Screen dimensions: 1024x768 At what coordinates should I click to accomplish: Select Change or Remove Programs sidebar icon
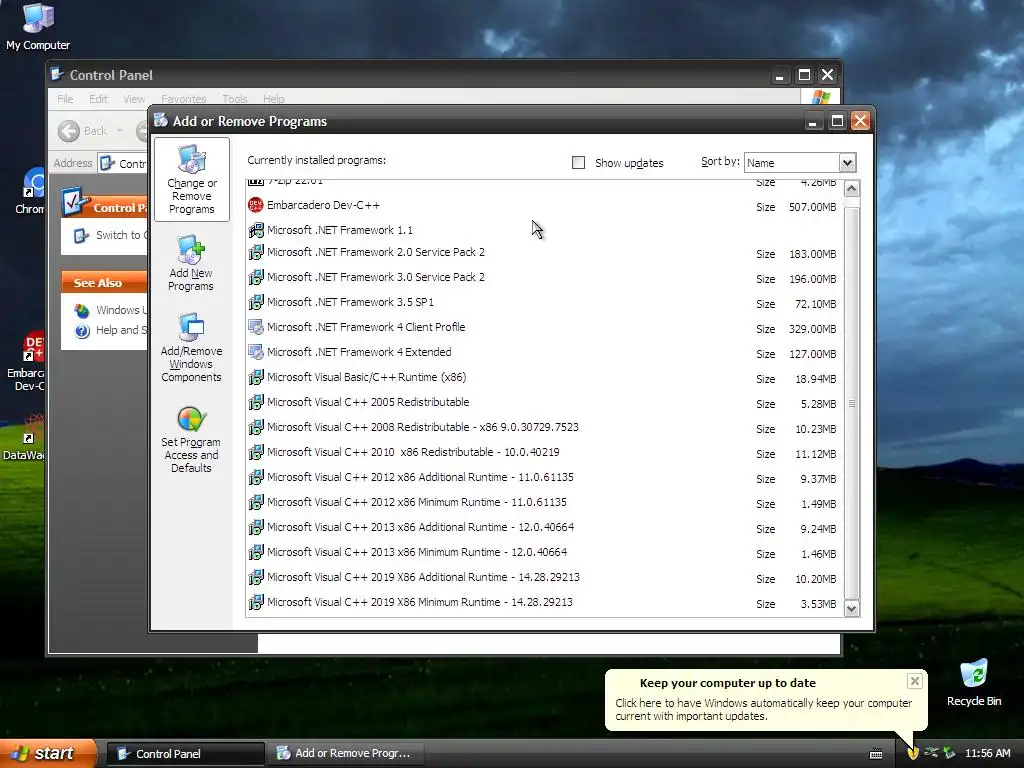click(191, 180)
